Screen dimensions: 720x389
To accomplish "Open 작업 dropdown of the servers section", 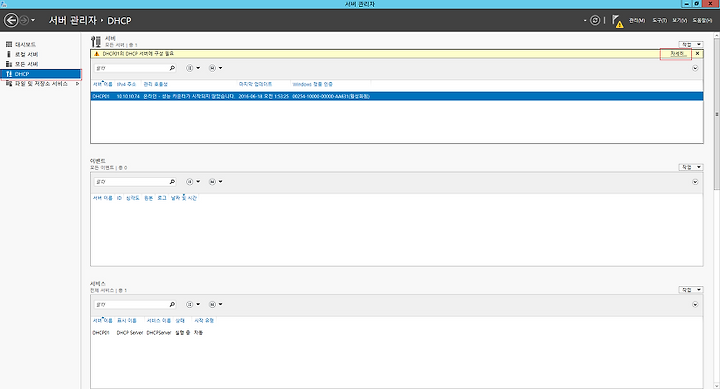I will [x=691, y=45].
